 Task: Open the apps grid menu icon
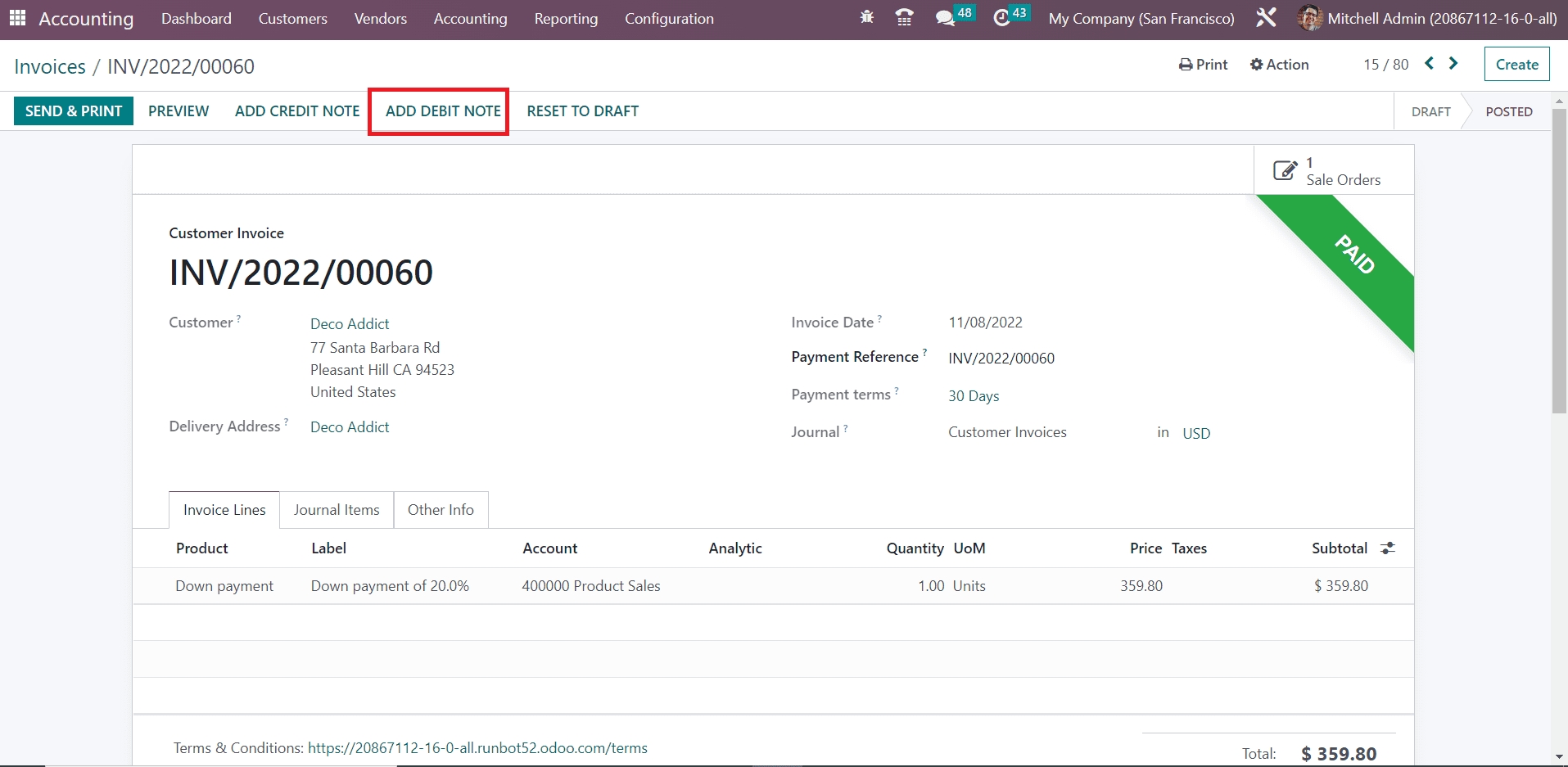(x=17, y=18)
